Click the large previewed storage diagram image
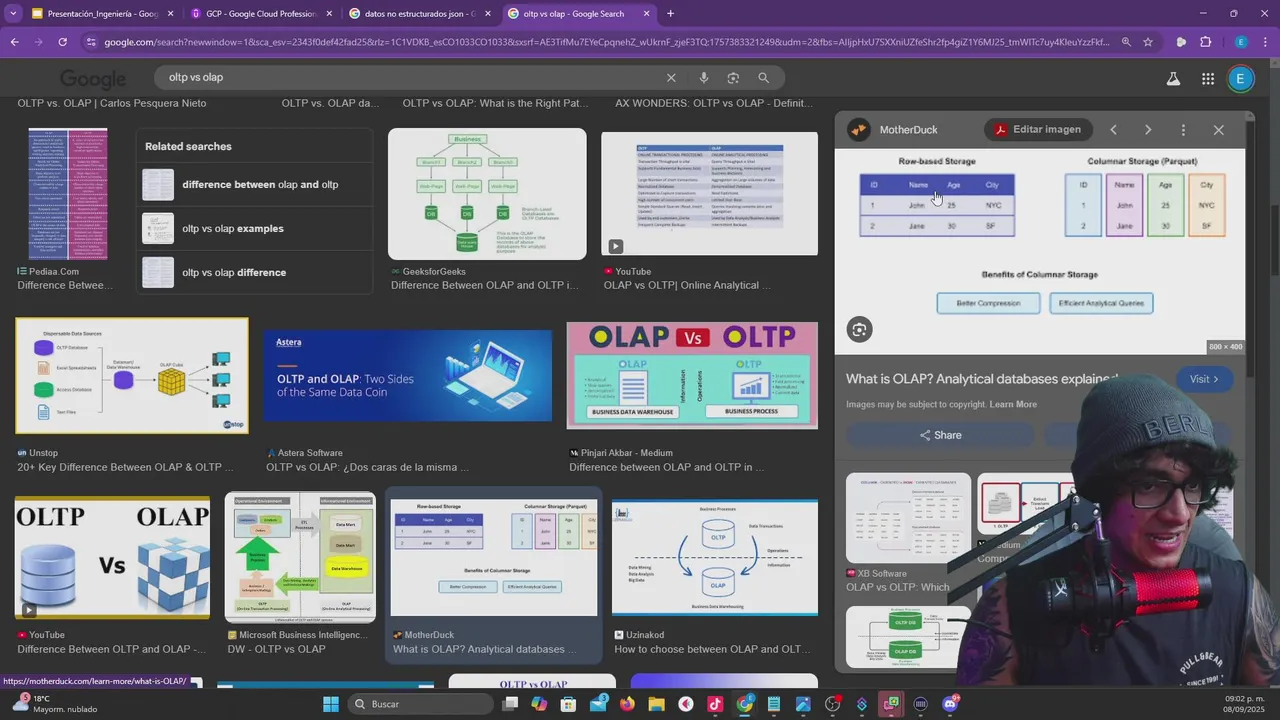The height and width of the screenshot is (720, 1280). tap(1040, 251)
